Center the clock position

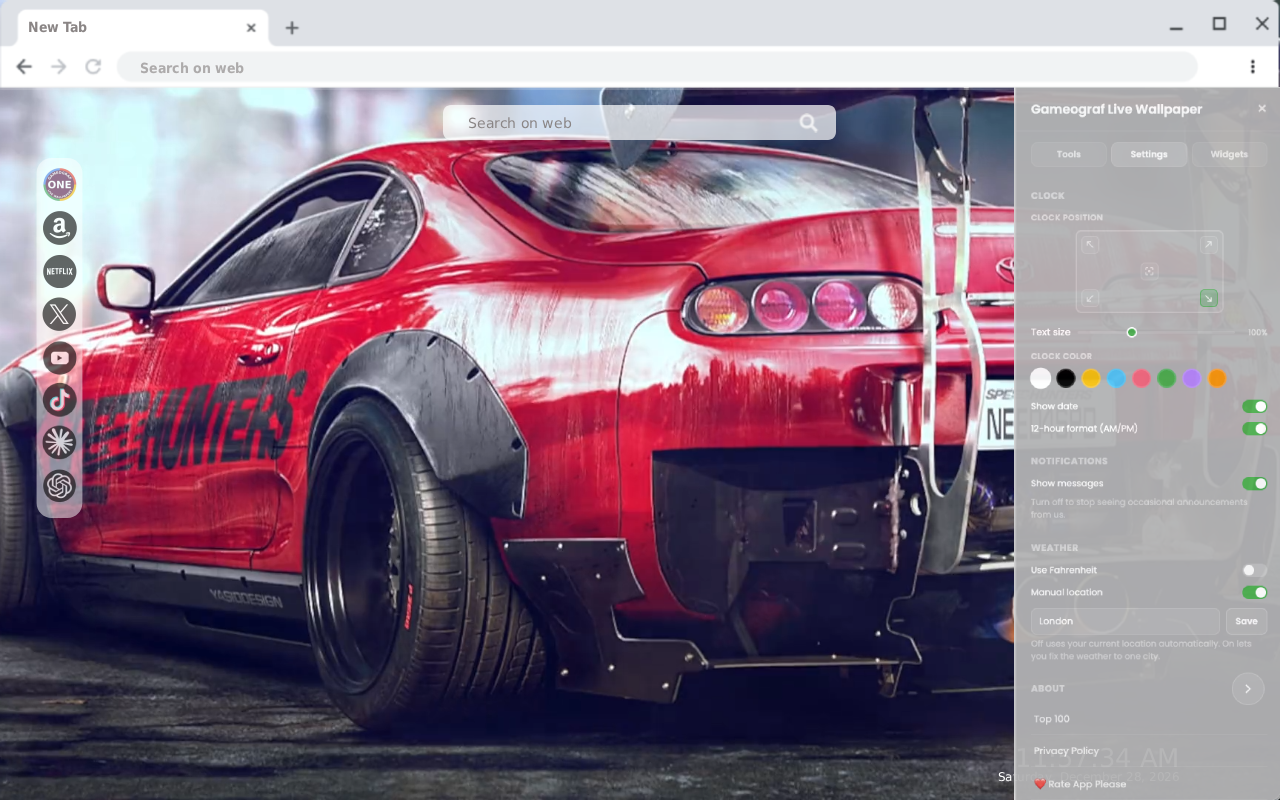1149,271
